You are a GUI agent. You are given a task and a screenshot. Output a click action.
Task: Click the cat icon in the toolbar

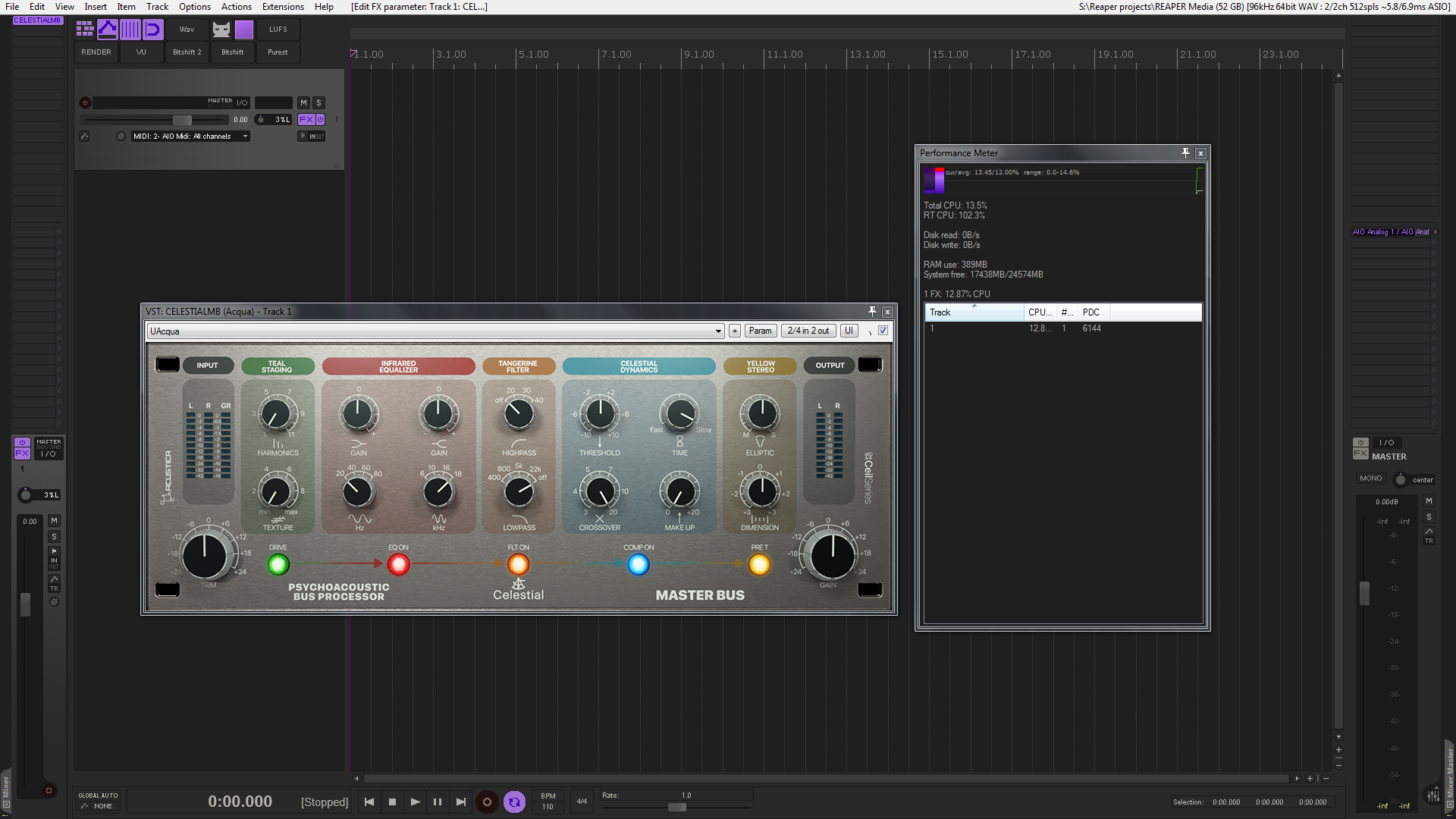tap(221, 30)
